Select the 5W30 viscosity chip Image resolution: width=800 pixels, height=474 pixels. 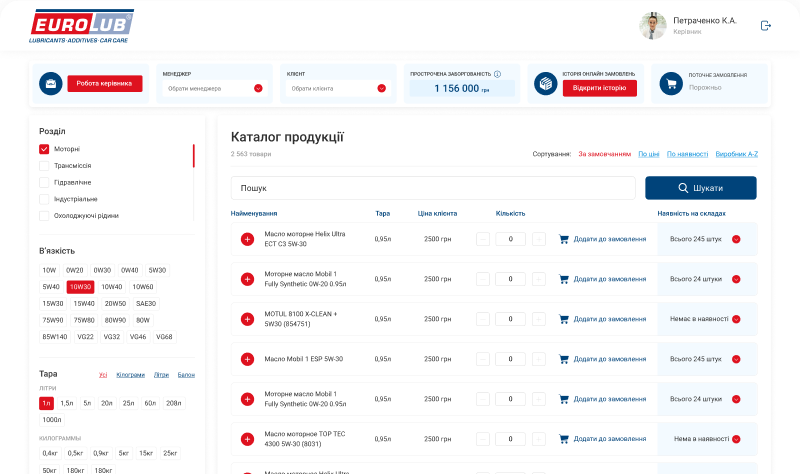tap(157, 270)
